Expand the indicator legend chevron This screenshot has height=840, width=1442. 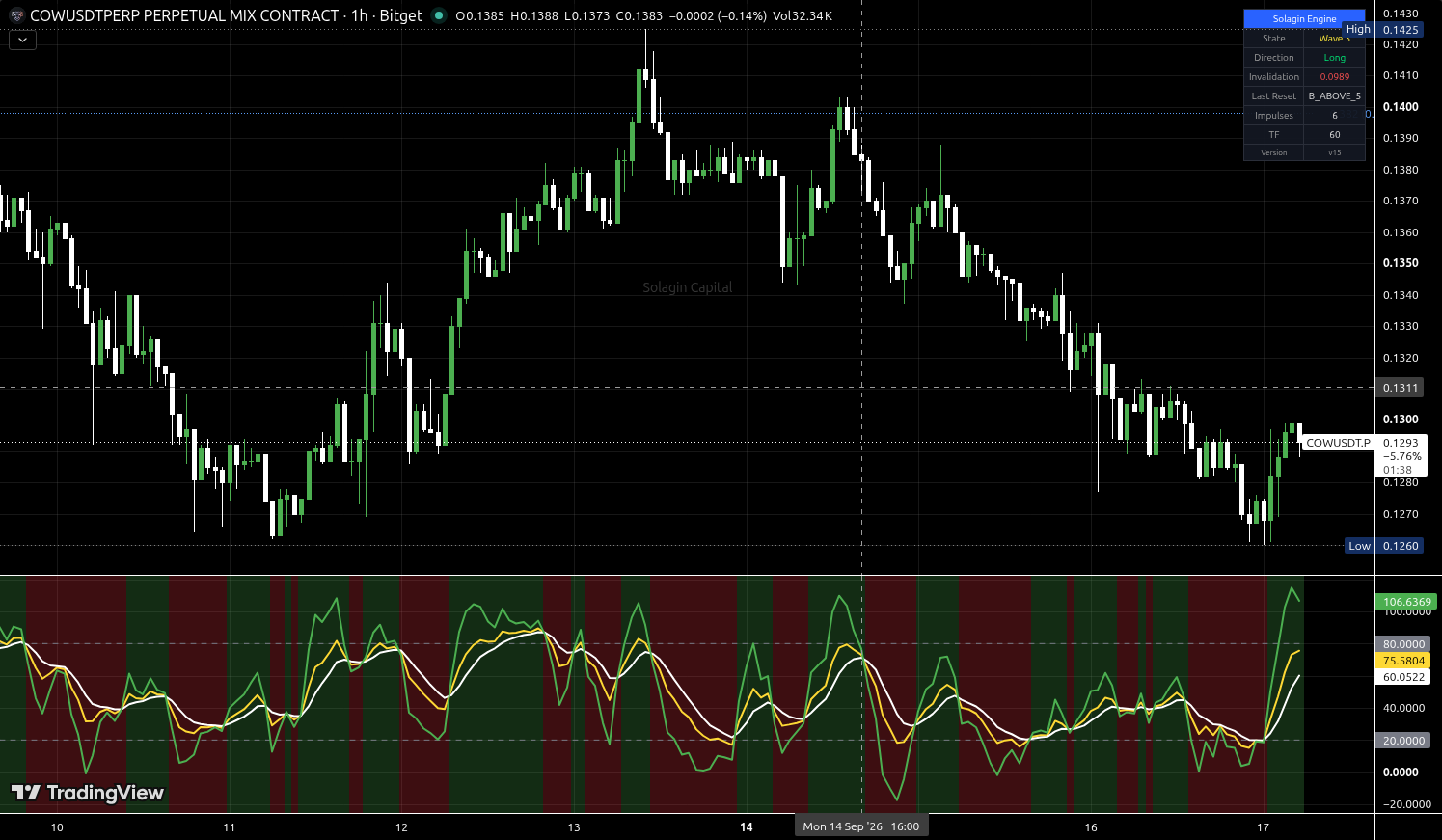click(x=22, y=41)
